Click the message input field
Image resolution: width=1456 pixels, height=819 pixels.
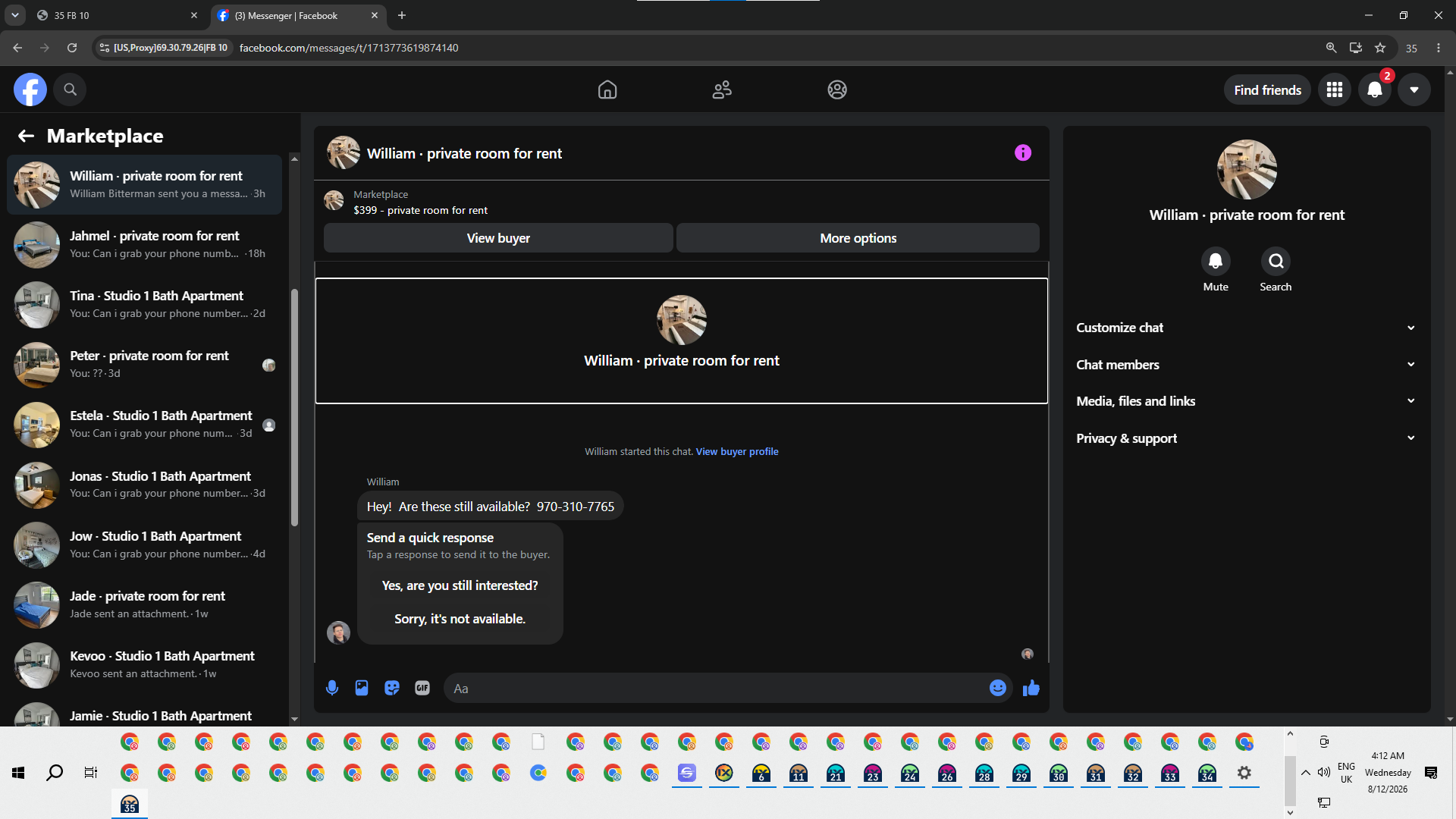[x=717, y=689]
